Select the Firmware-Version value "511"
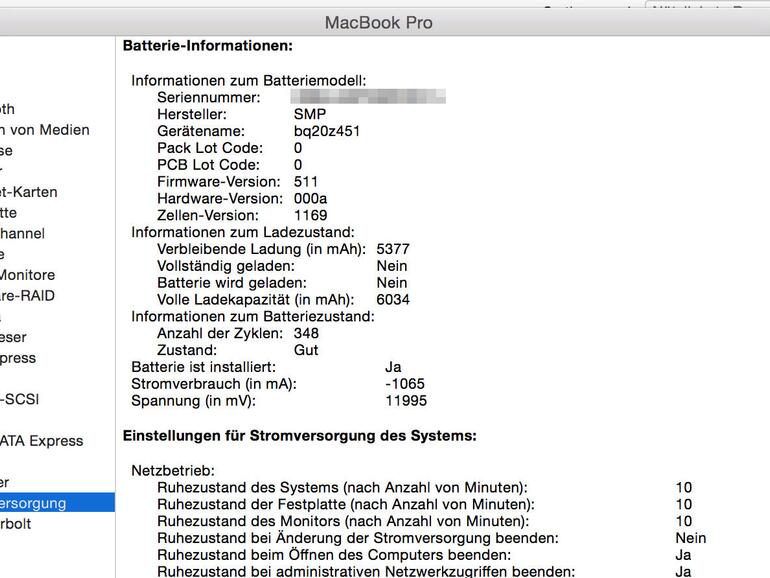 pos(306,182)
